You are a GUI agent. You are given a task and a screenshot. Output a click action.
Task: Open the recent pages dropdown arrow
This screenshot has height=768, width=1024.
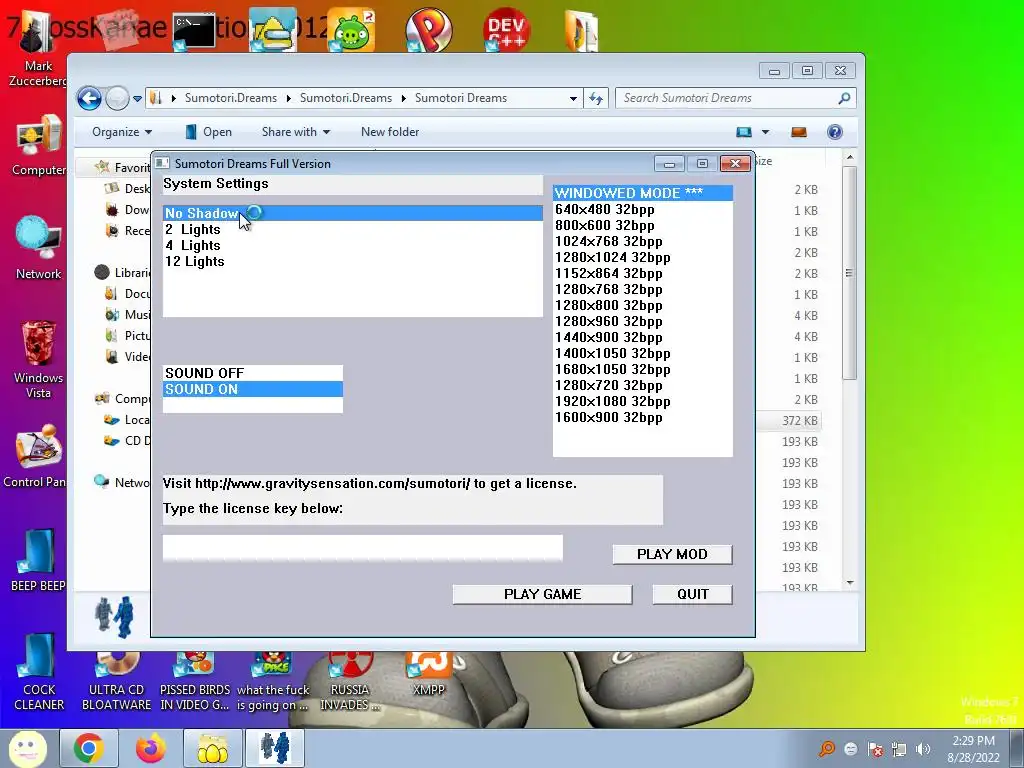tap(137, 99)
